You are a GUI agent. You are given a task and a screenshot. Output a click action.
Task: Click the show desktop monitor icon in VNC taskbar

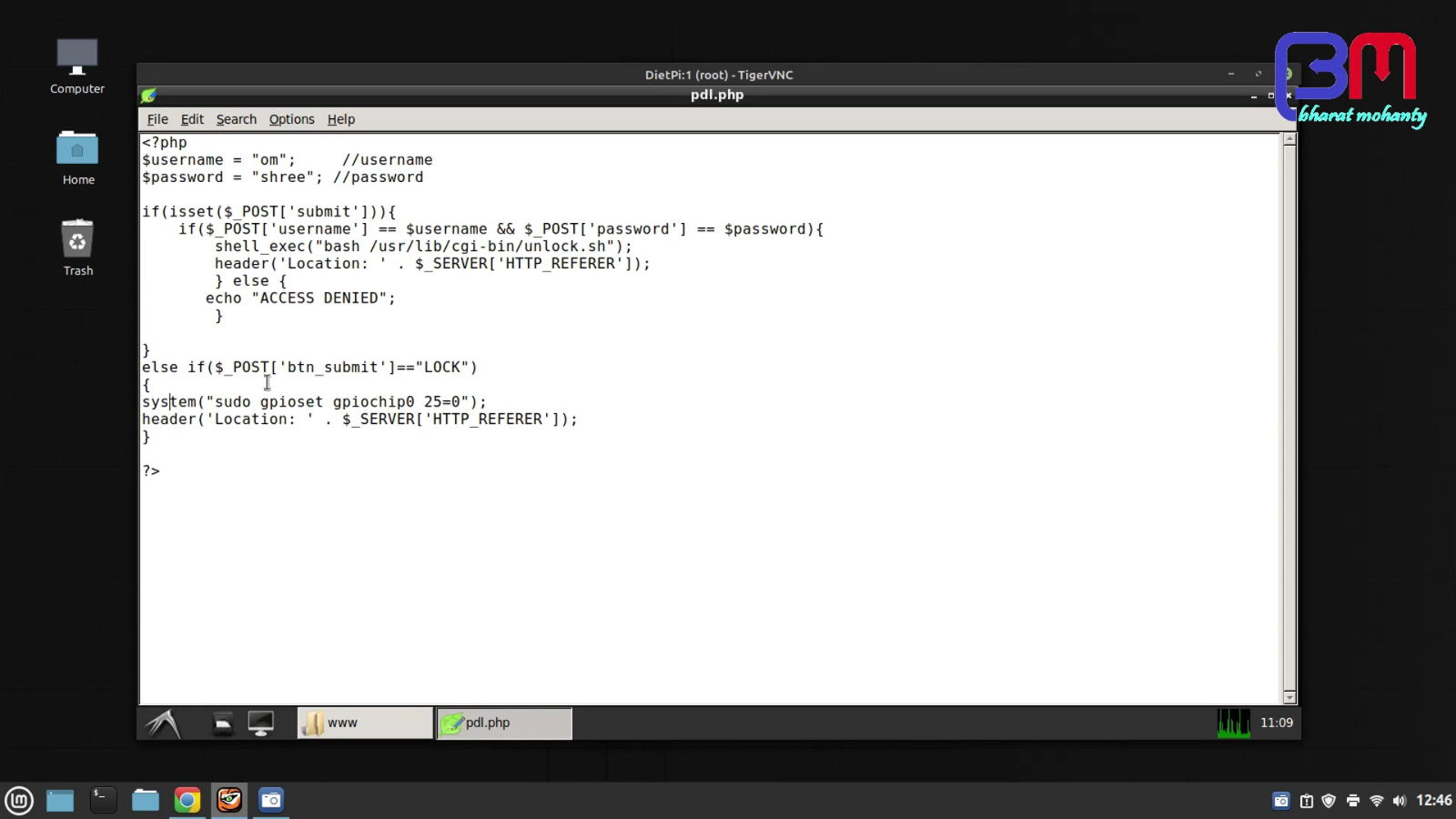click(261, 723)
